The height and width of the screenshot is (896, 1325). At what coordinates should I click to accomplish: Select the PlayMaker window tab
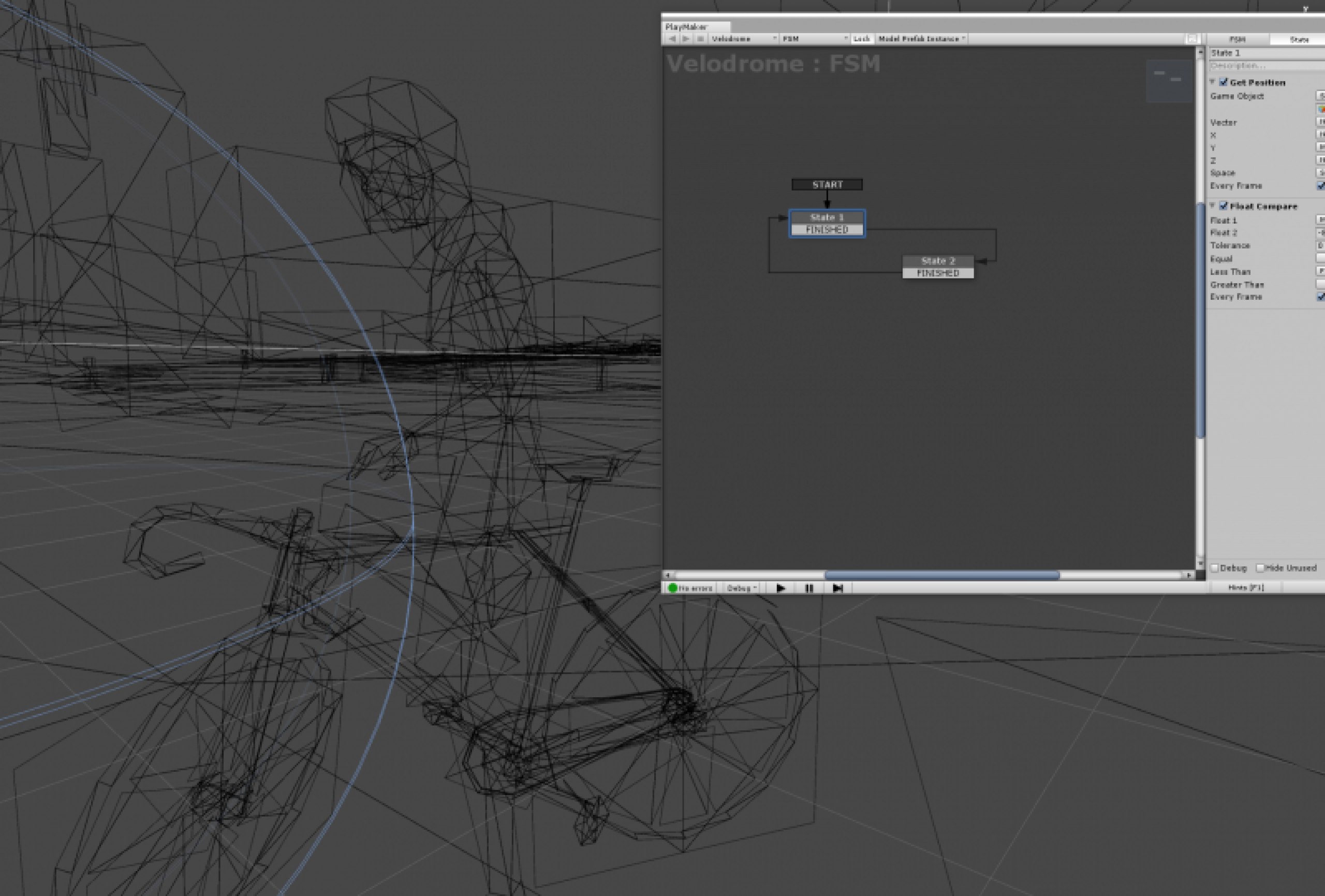pos(696,27)
